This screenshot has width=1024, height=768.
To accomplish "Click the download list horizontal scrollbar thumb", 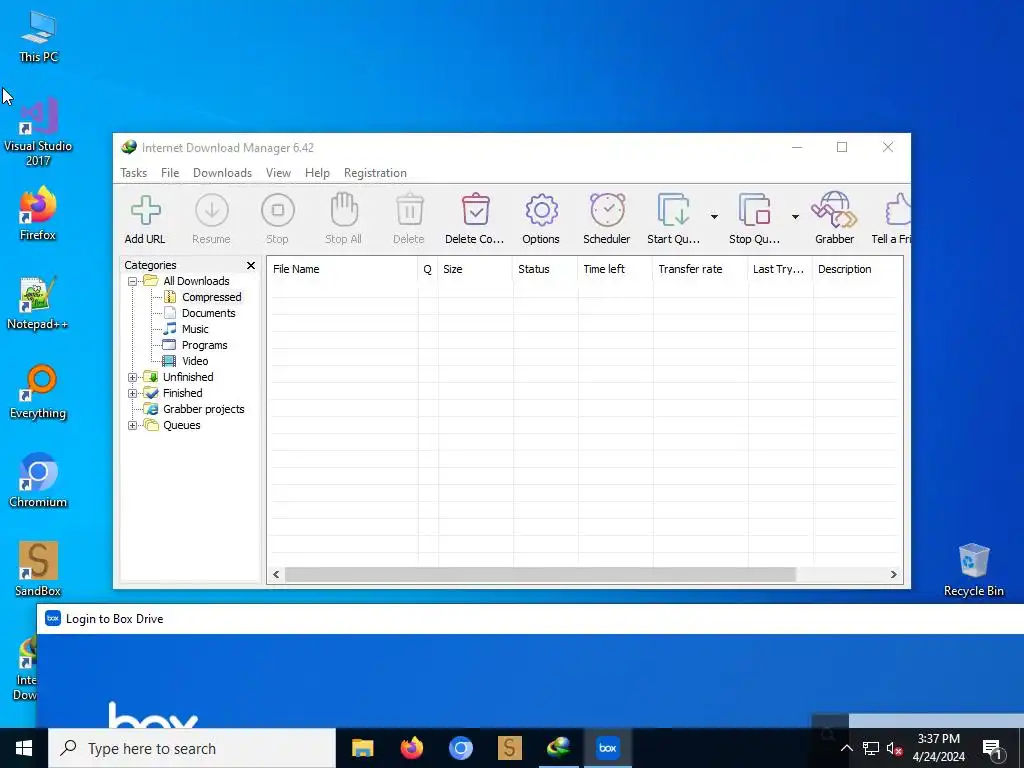I will coord(540,575).
